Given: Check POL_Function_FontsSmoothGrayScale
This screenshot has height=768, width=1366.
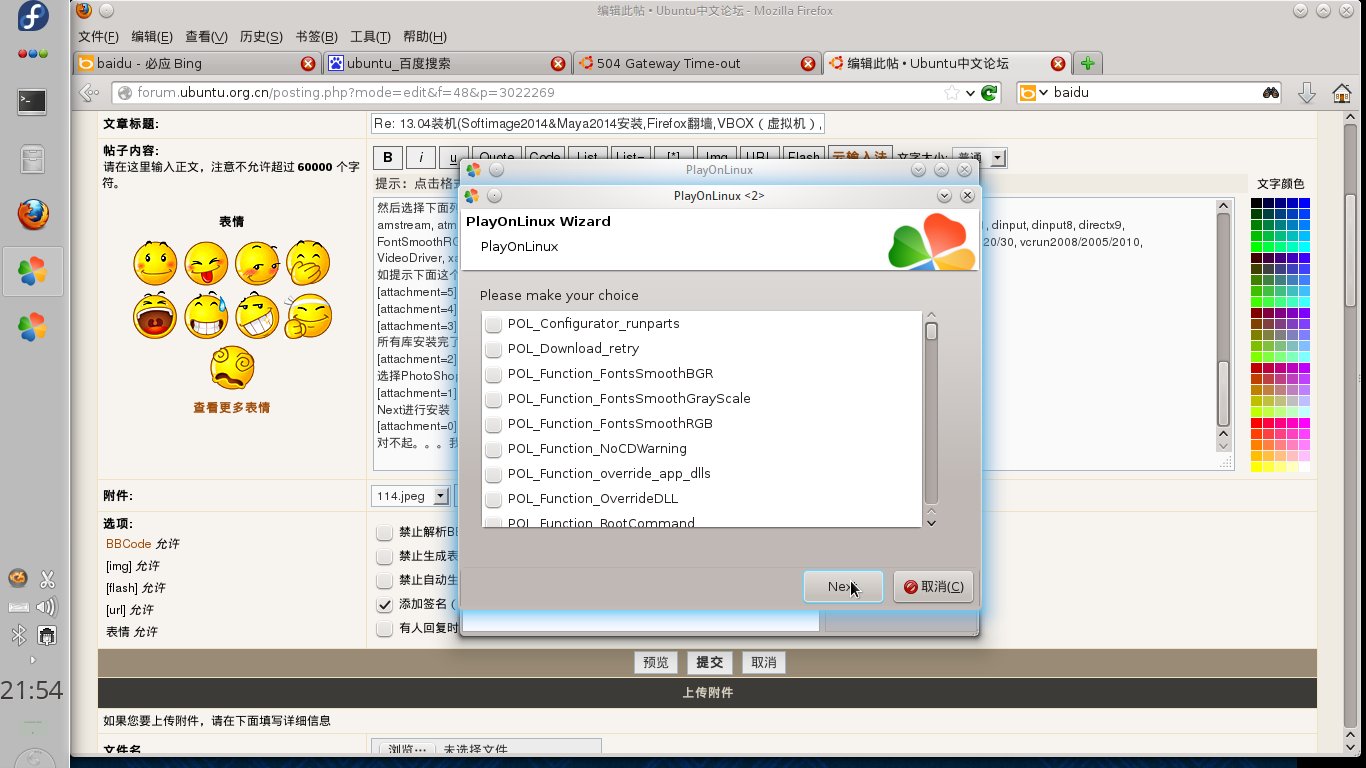Looking at the screenshot, I should point(493,399).
